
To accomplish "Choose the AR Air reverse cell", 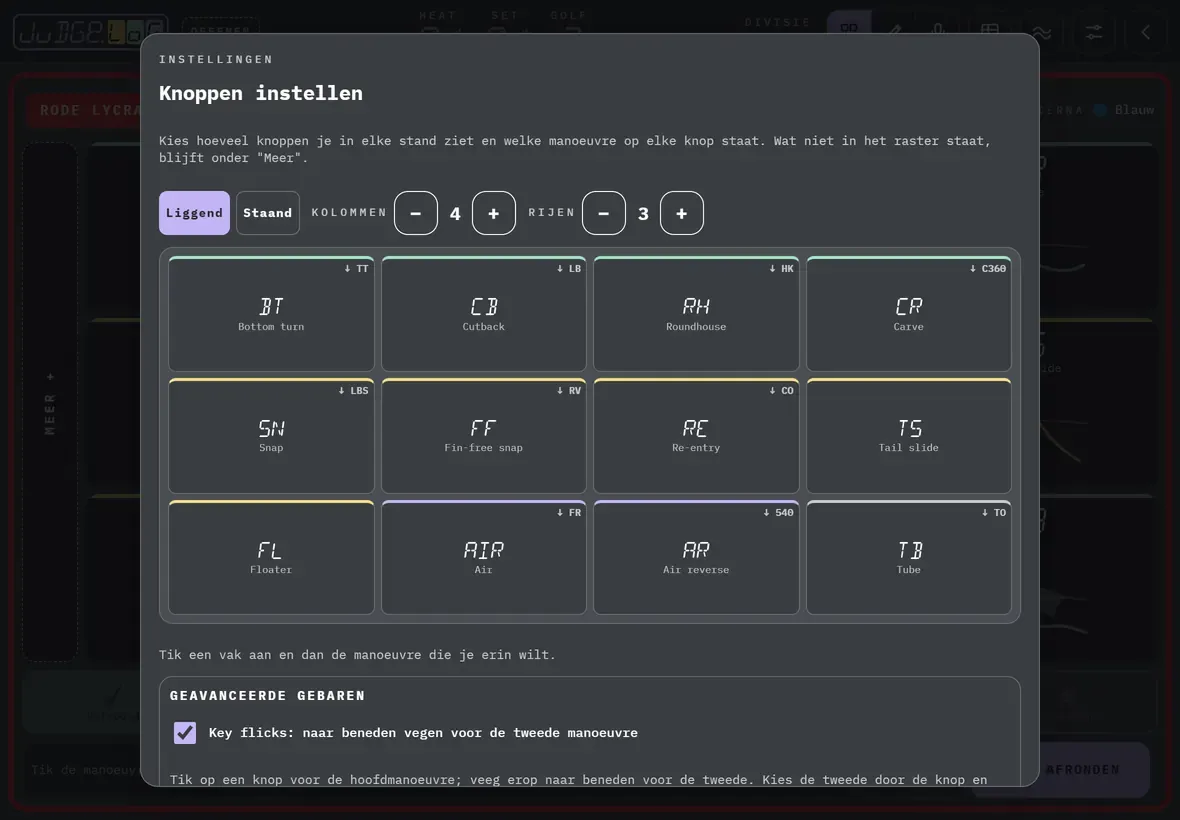I will coord(696,557).
